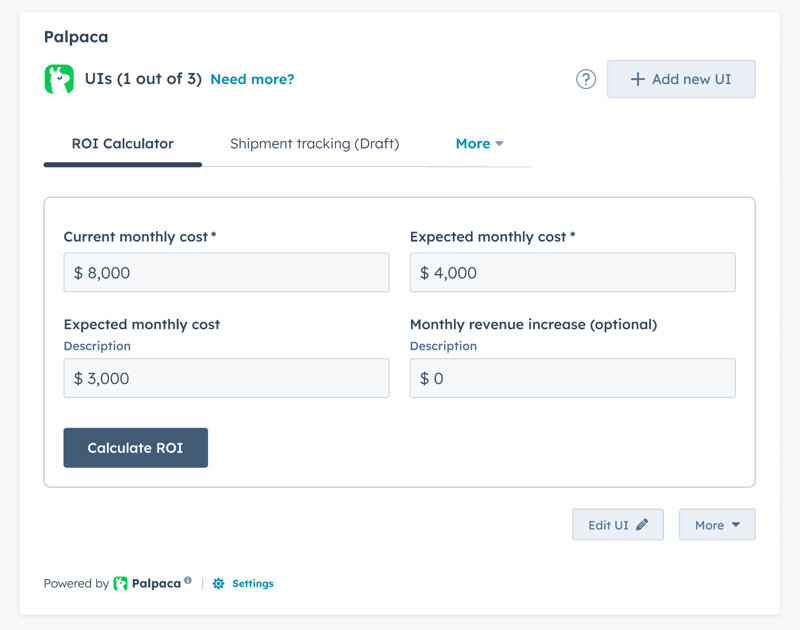The image size is (800, 630).
Task: Click the small Palpaca logo in the footer
Action: click(x=121, y=583)
